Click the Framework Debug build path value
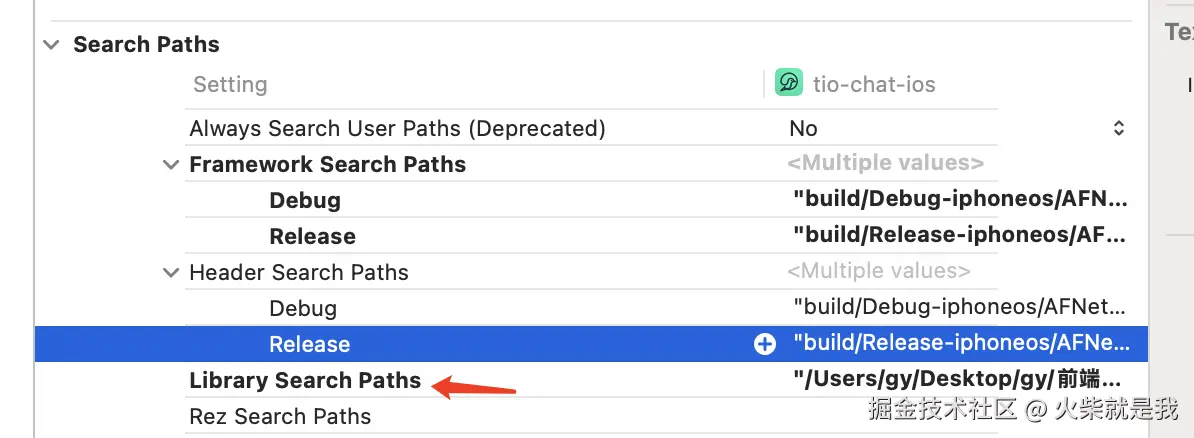Image resolution: width=1194 pixels, height=438 pixels. (959, 200)
